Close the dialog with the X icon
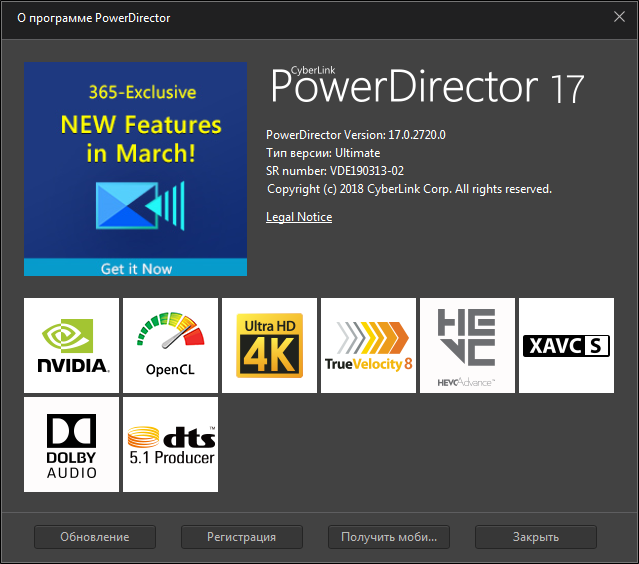The image size is (639, 564). 619,16
